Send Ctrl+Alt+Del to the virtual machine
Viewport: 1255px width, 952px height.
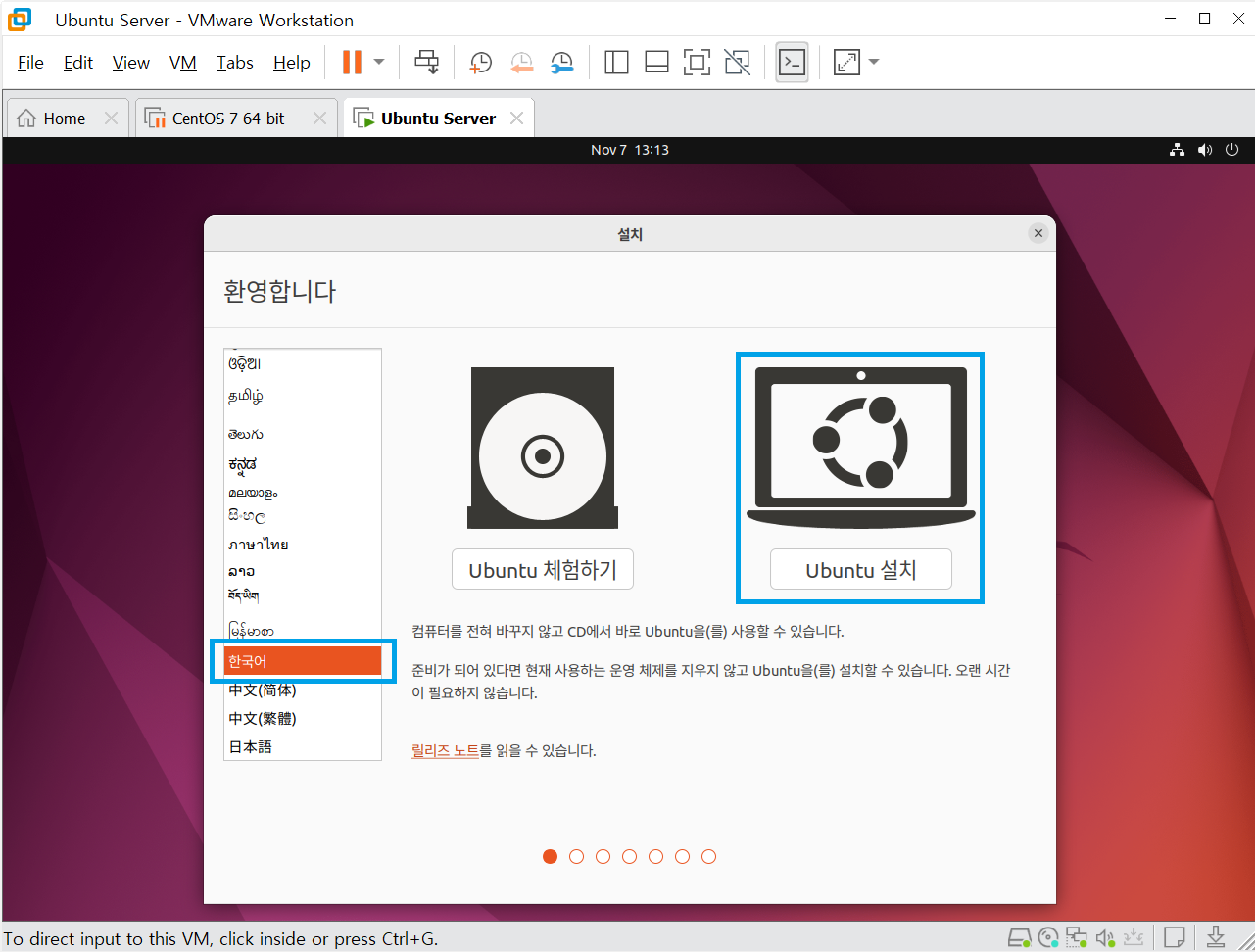click(x=426, y=63)
